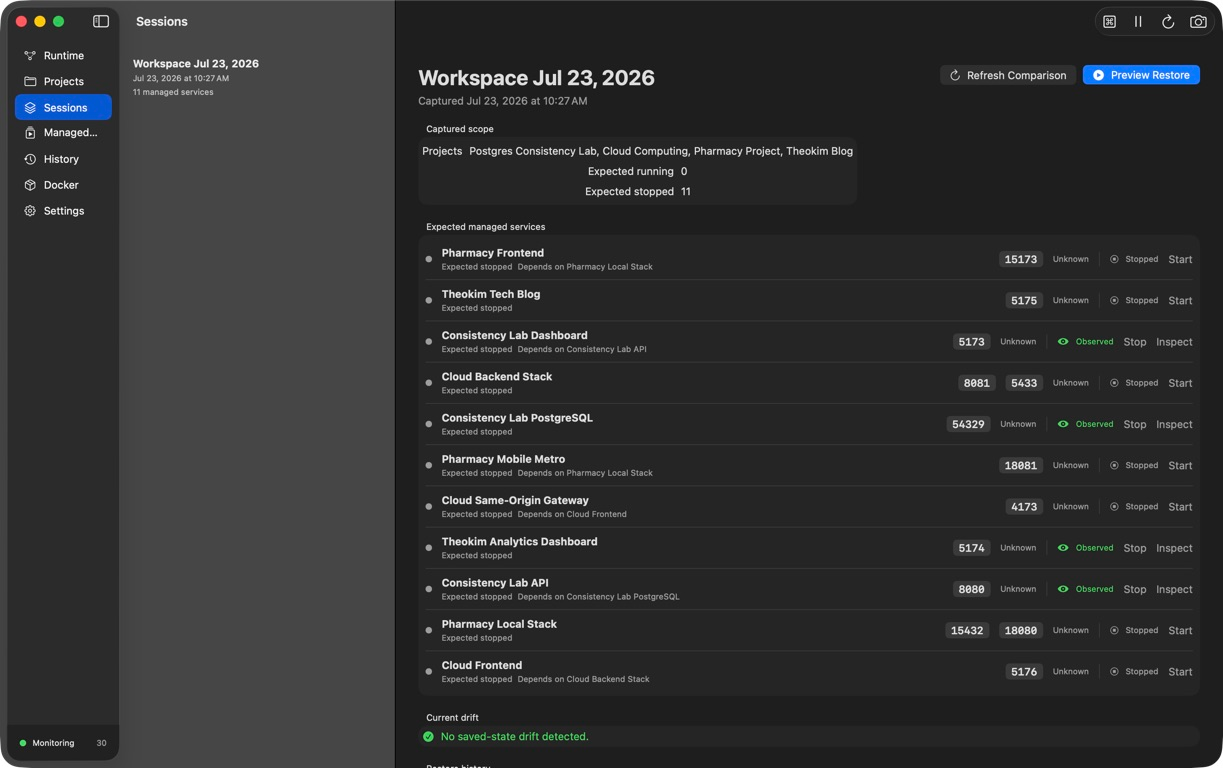Click the Observed eye icon for Consistency Lab PostgreSQL
This screenshot has height=768, width=1223.
pos(1063,424)
